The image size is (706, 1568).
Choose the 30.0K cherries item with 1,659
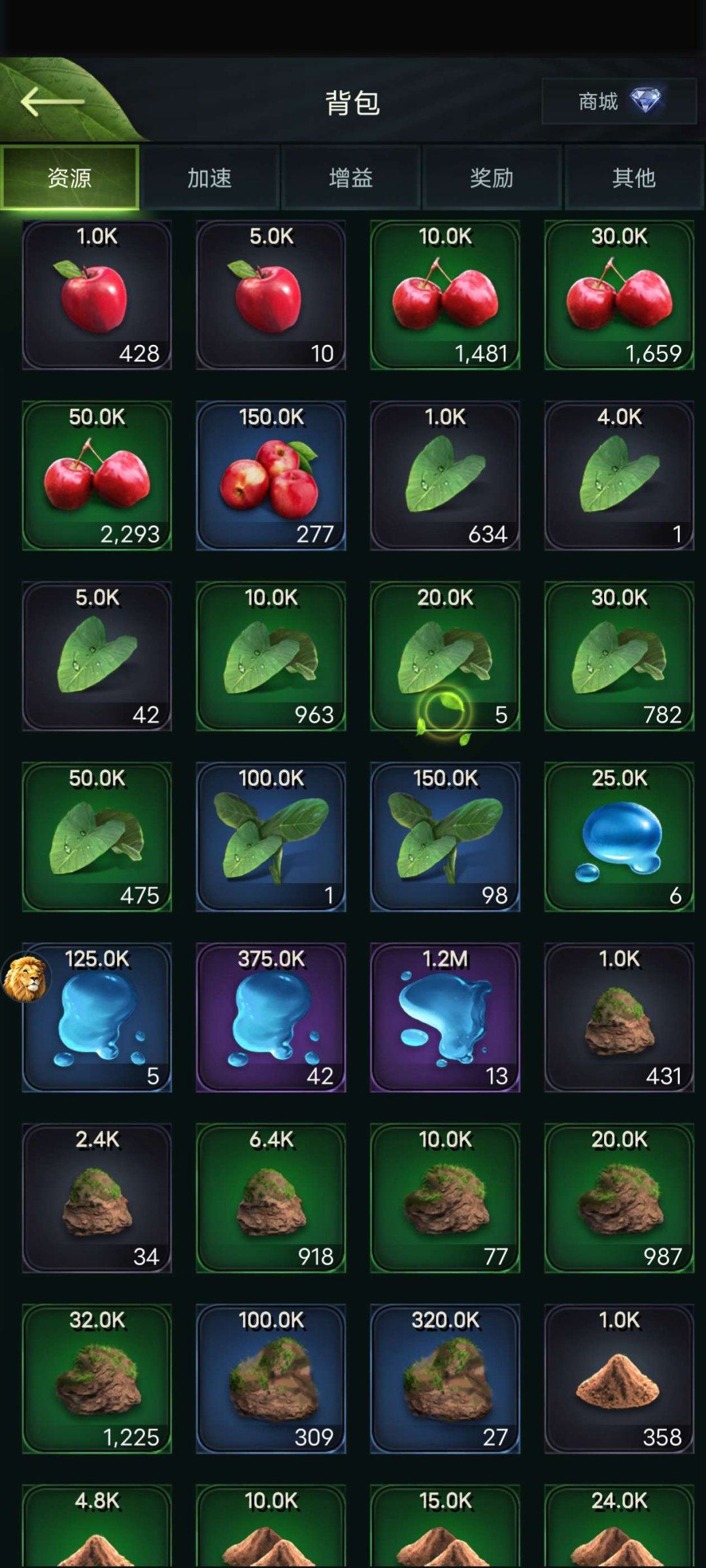619,295
